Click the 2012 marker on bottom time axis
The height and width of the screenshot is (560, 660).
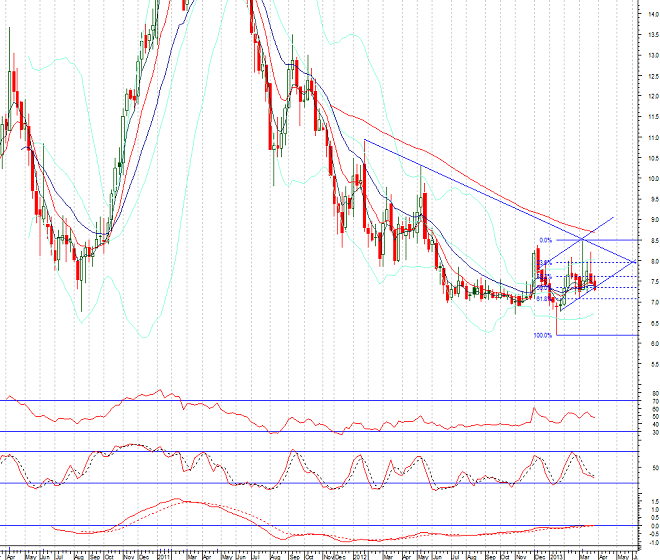[362, 551]
